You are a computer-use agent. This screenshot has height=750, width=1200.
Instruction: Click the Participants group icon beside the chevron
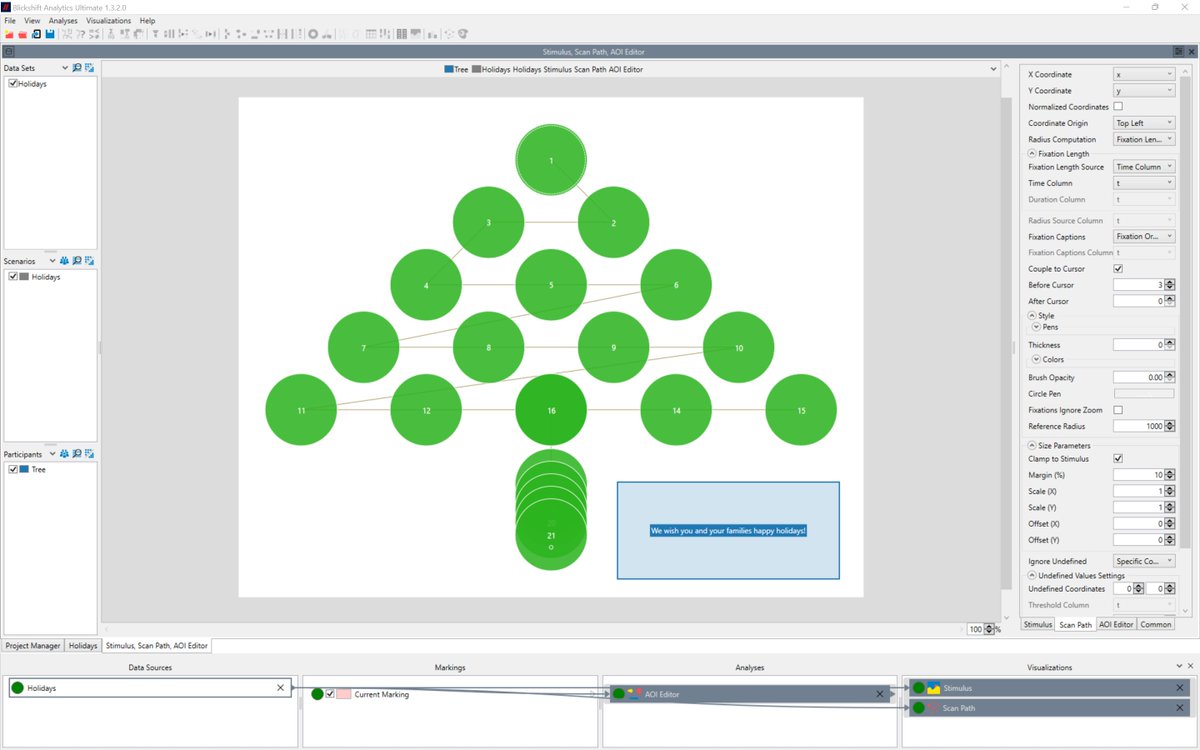[x=65, y=453]
